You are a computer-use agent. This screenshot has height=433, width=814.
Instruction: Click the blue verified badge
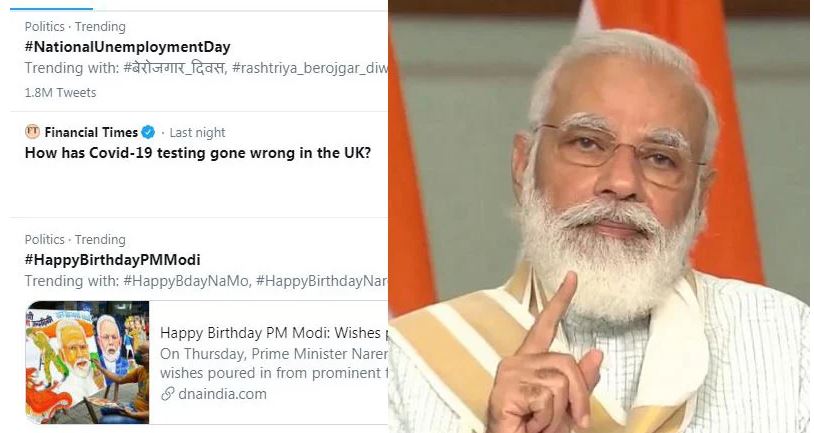148,132
